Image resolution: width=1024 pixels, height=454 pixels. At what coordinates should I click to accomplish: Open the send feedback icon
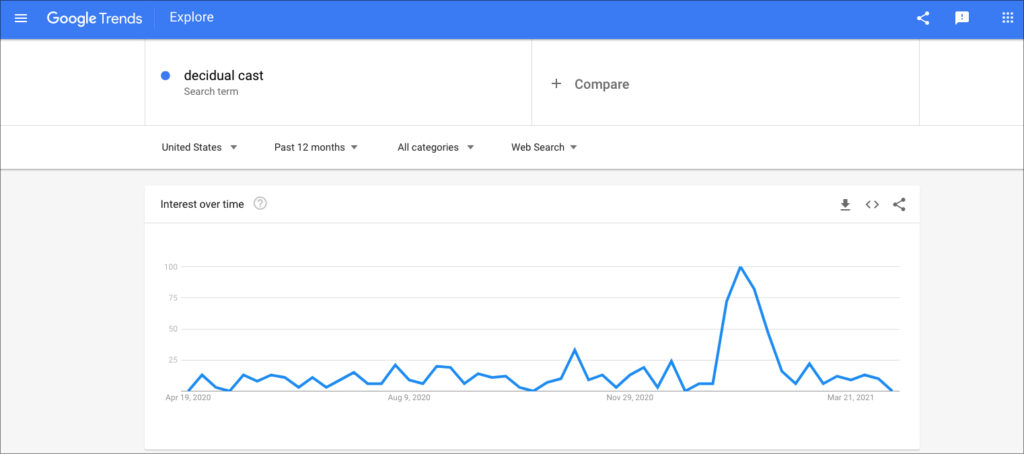pyautogui.click(x=962, y=18)
